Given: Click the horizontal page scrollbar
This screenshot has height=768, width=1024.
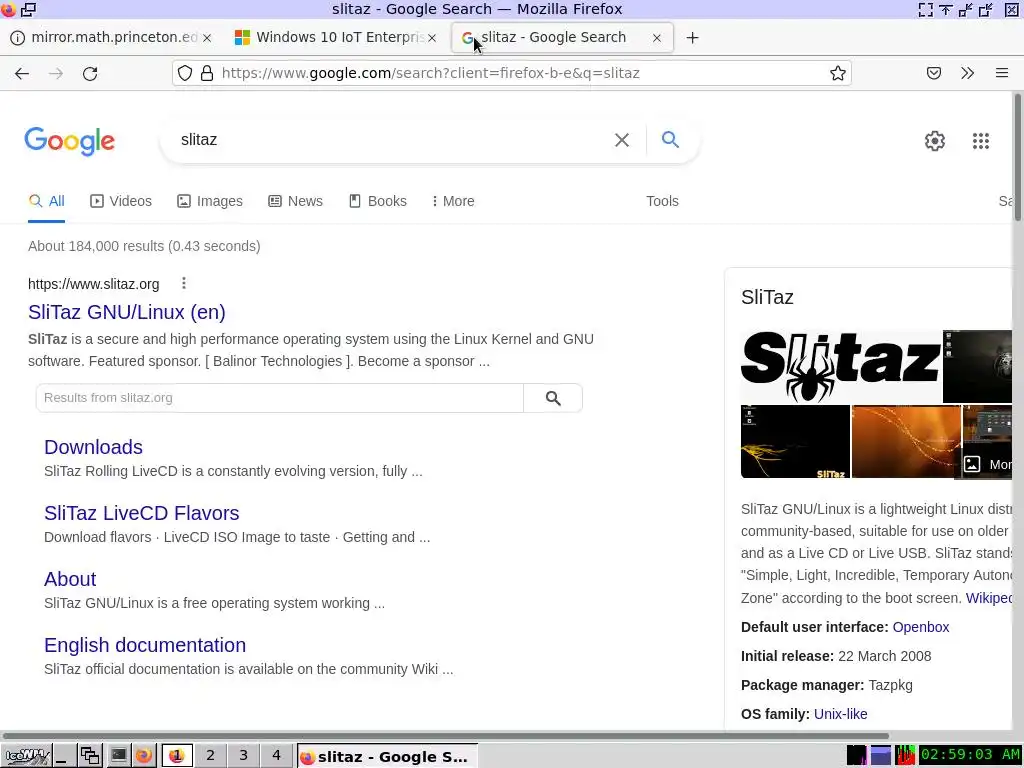Looking at the screenshot, I should click(x=445, y=736).
